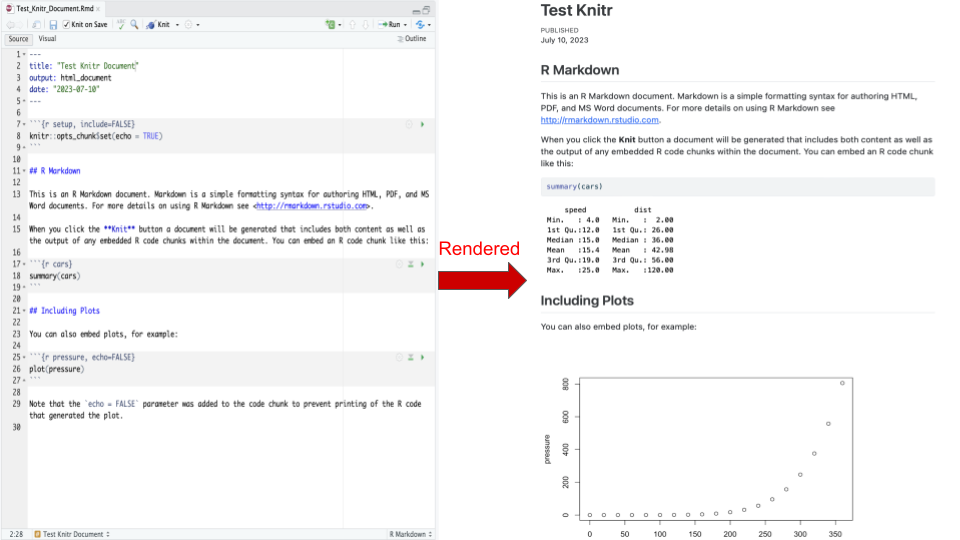Screen dimensions: 960x540
Task: Click the Outline button
Action: 411,39
